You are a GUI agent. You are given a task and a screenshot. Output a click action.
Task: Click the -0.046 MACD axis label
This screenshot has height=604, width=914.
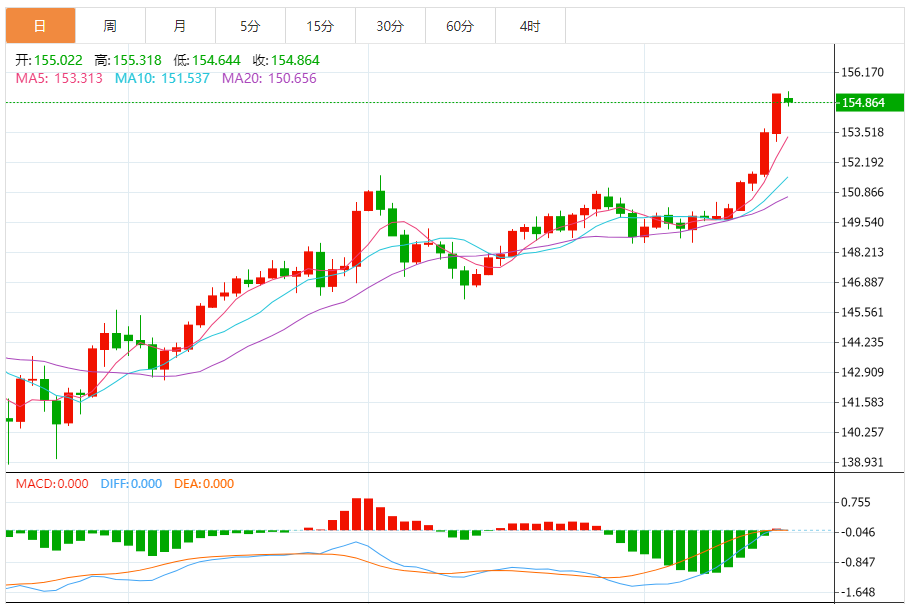[x=858, y=532]
